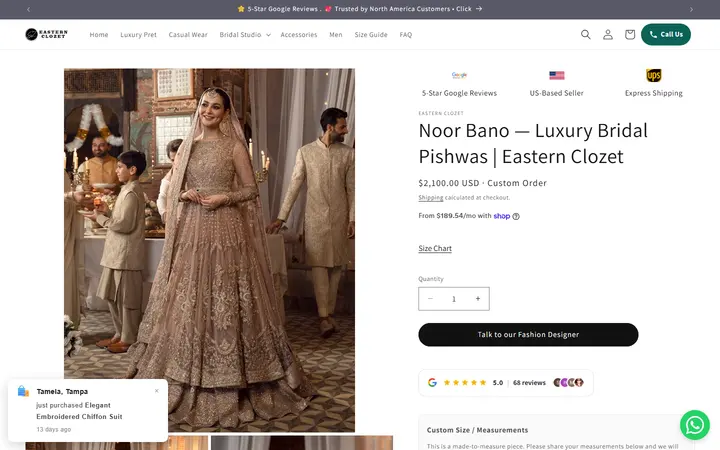The image size is (720, 450).
Task: Expand the Bridal Studio dropdown
Action: (x=245, y=34)
